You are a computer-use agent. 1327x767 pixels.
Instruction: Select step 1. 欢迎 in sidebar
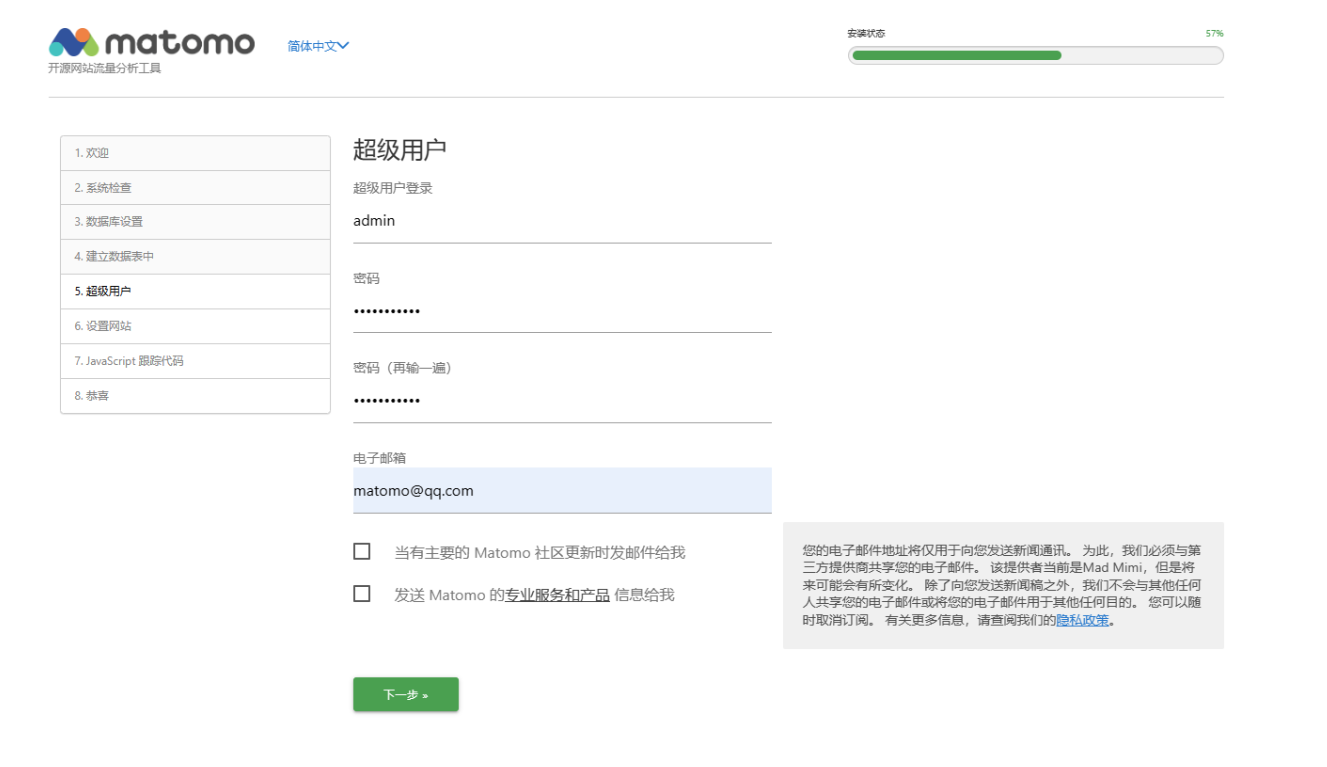195,153
